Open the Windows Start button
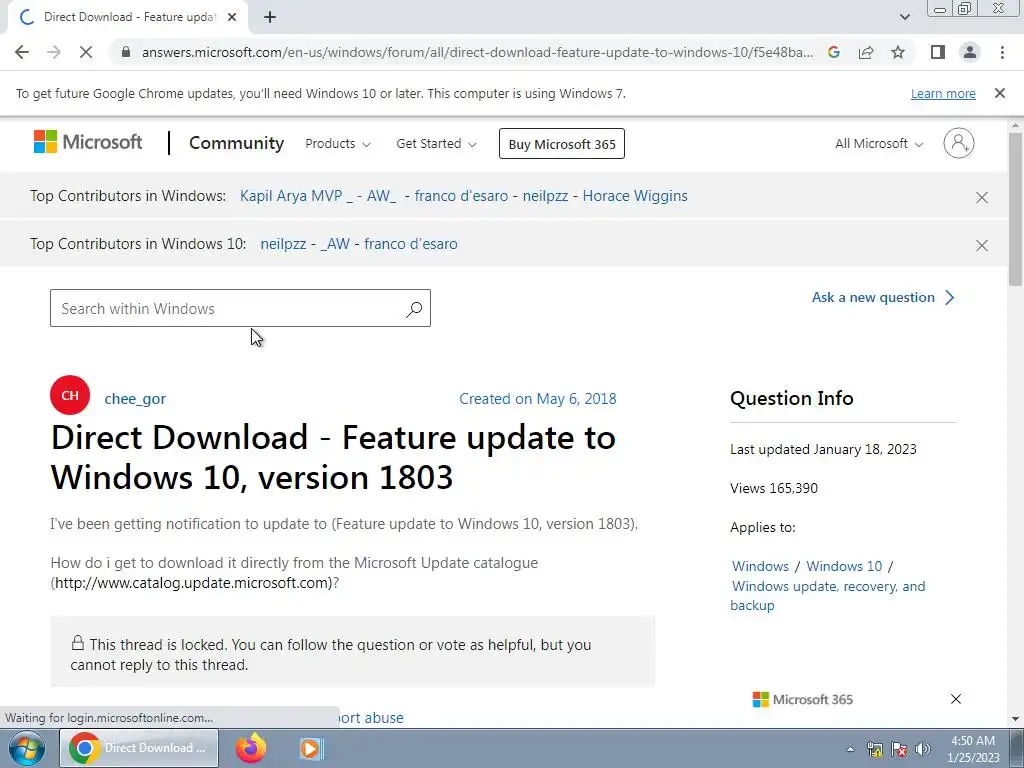This screenshot has width=1024, height=768. point(27,748)
